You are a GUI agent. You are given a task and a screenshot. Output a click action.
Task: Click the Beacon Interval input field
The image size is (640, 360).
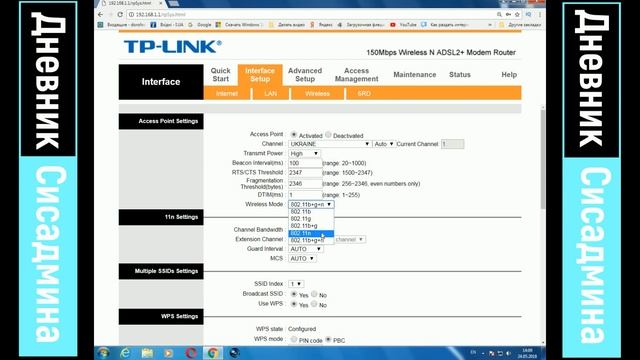pyautogui.click(x=305, y=163)
